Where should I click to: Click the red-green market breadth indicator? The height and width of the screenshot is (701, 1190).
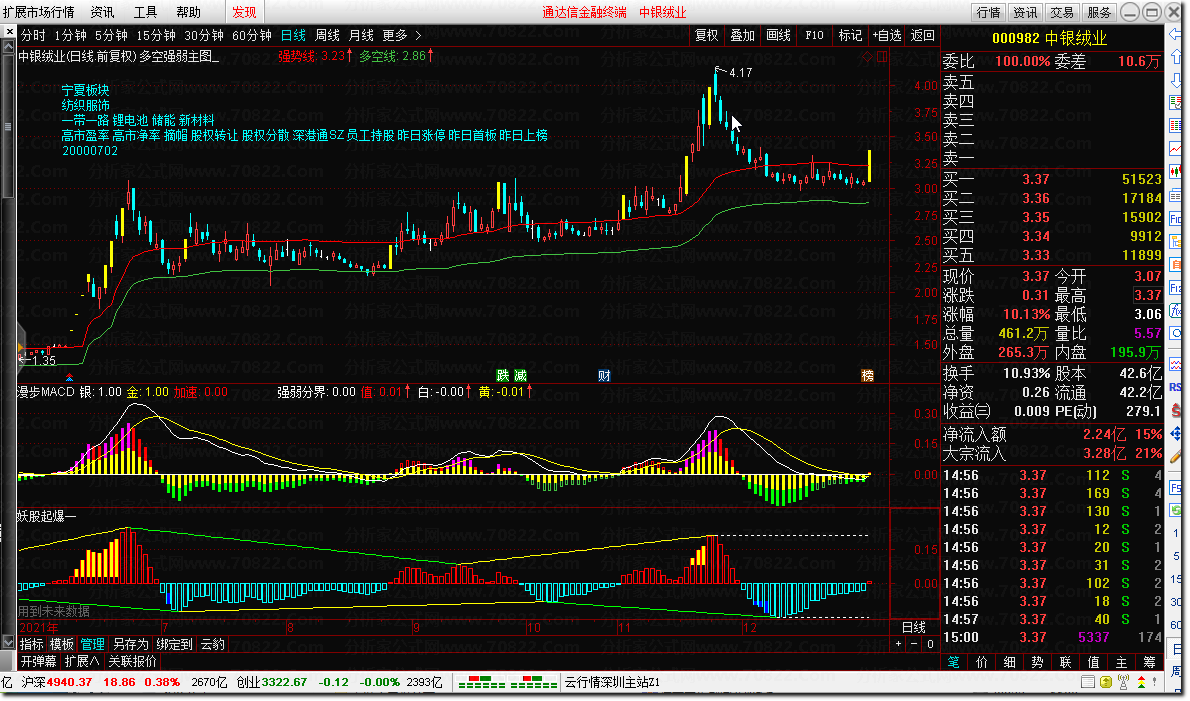[x=508, y=683]
